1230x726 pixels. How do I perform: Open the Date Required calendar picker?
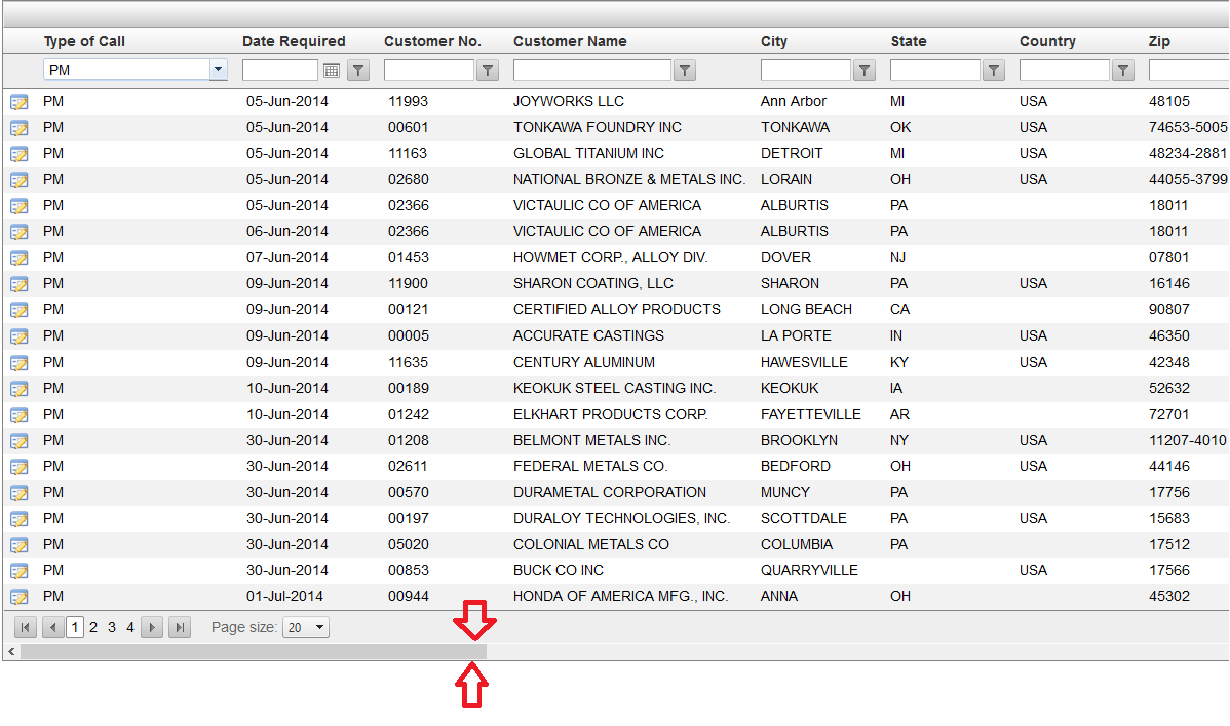click(331, 70)
